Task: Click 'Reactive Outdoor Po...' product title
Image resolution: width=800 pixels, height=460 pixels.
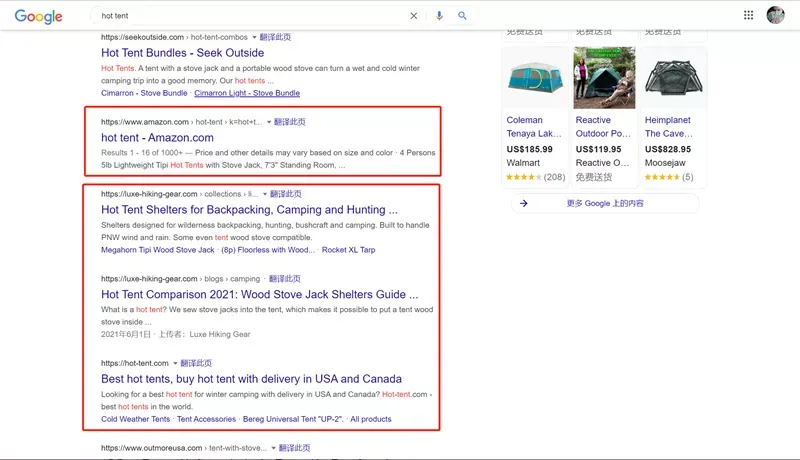Action: point(603,127)
